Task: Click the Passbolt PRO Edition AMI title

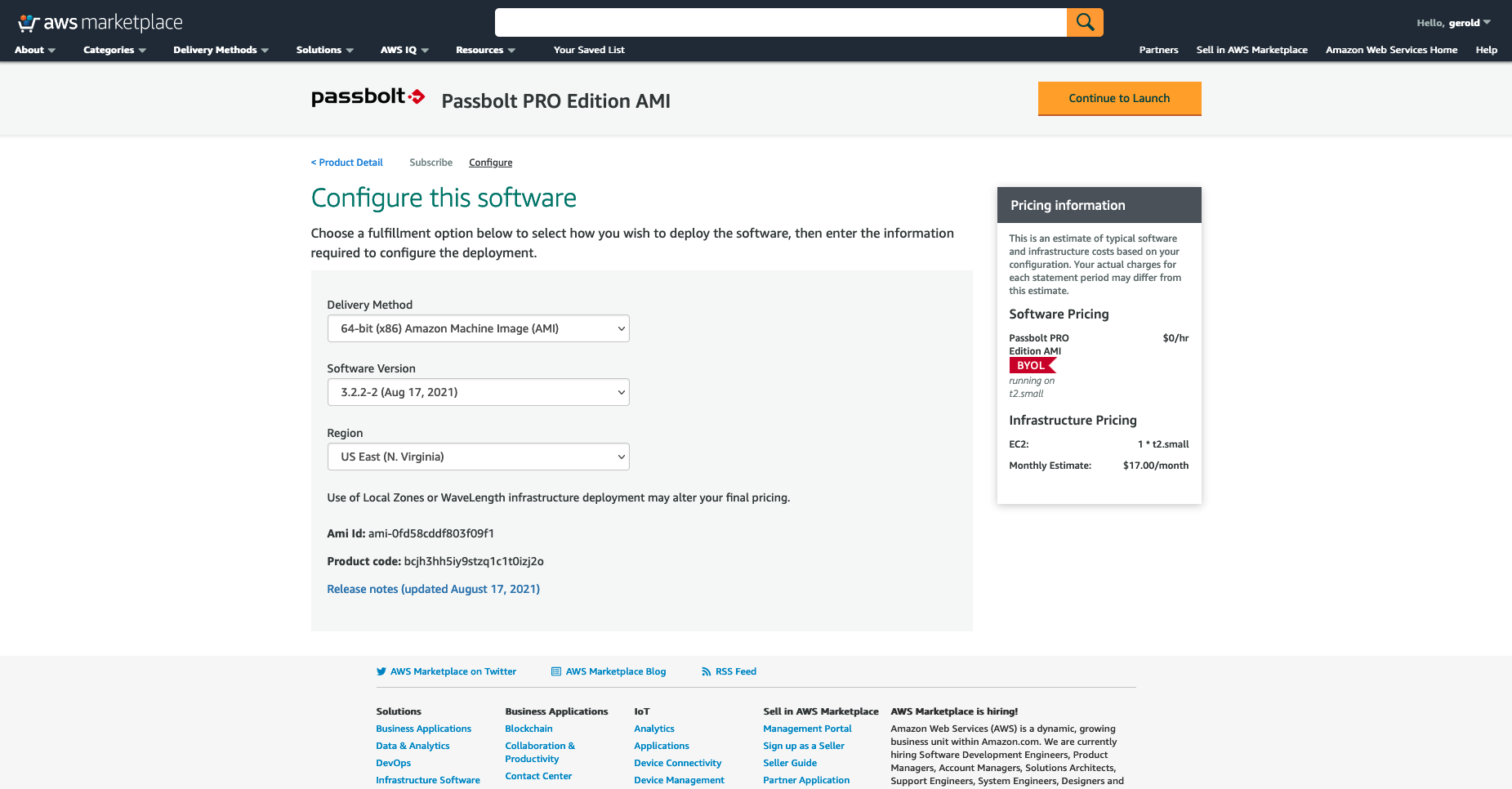Action: coord(555,101)
